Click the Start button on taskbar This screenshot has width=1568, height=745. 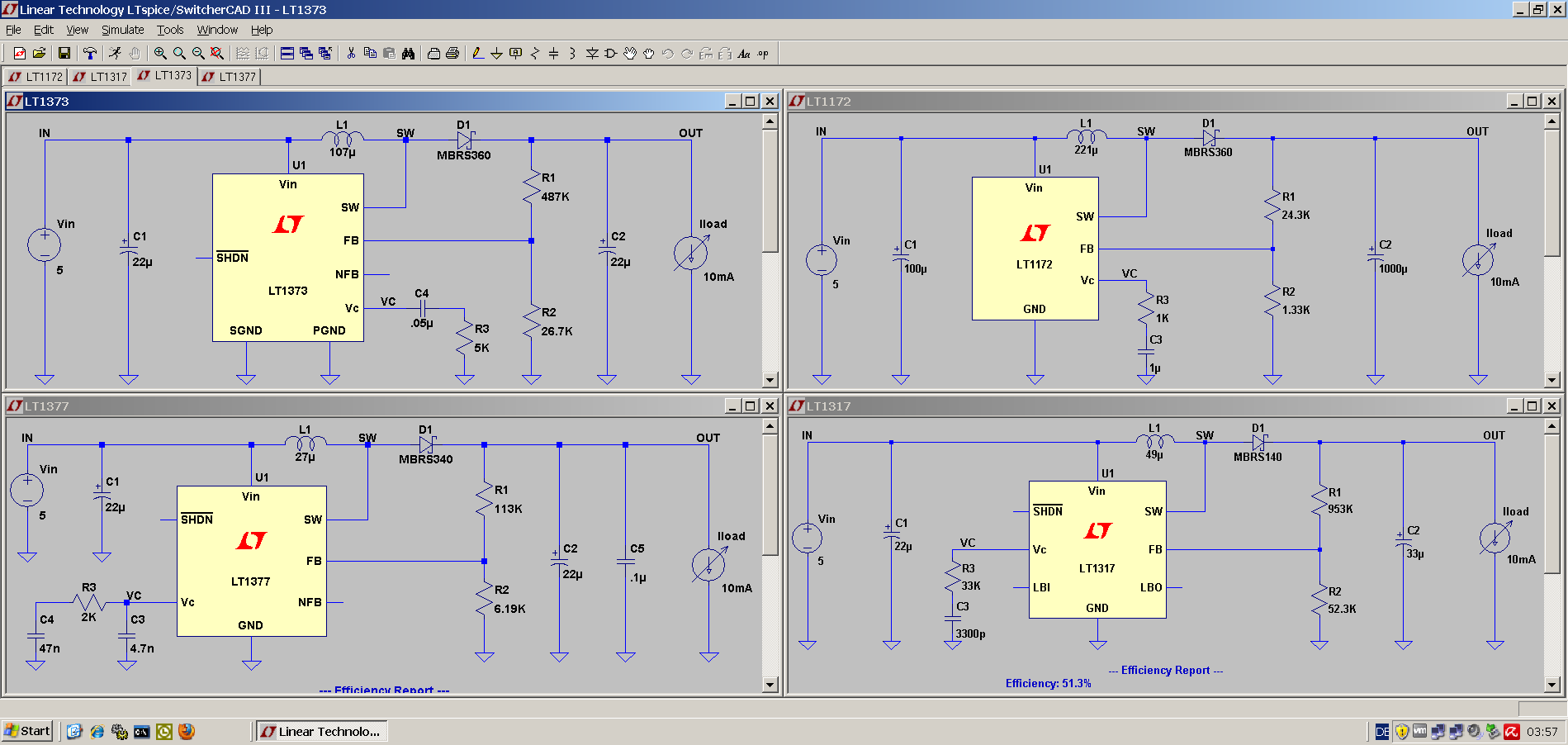(27, 731)
